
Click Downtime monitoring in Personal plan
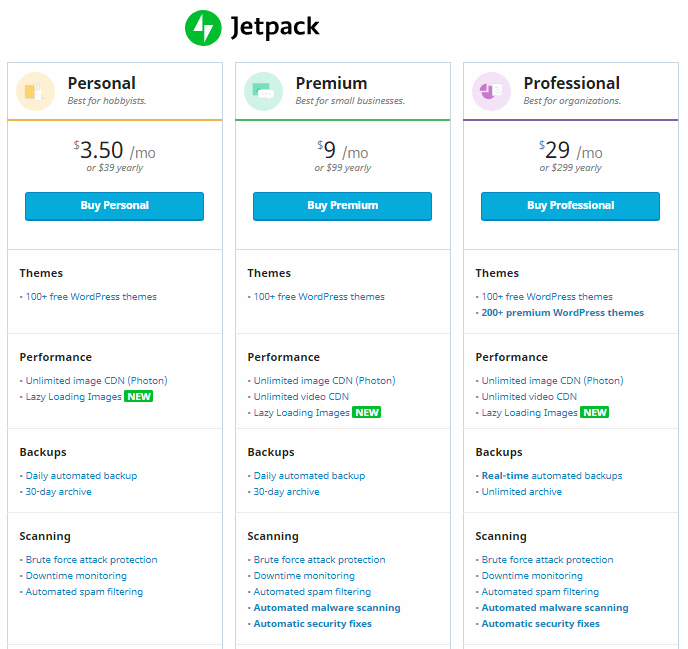click(x=76, y=576)
